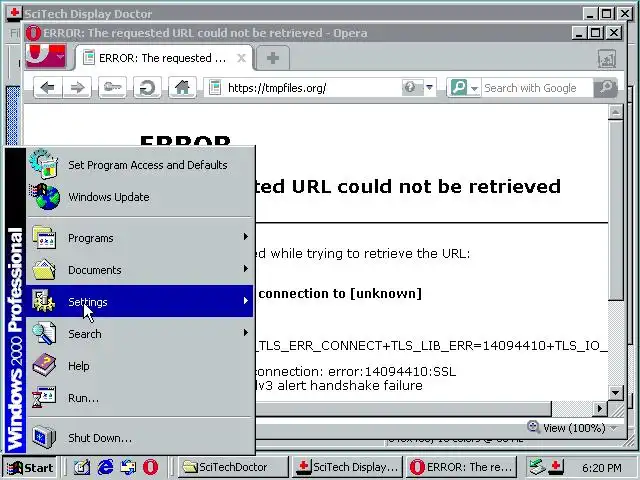Switch to SciTech Display taskbar button
Screen dimensions: 640x480
(x=347, y=467)
